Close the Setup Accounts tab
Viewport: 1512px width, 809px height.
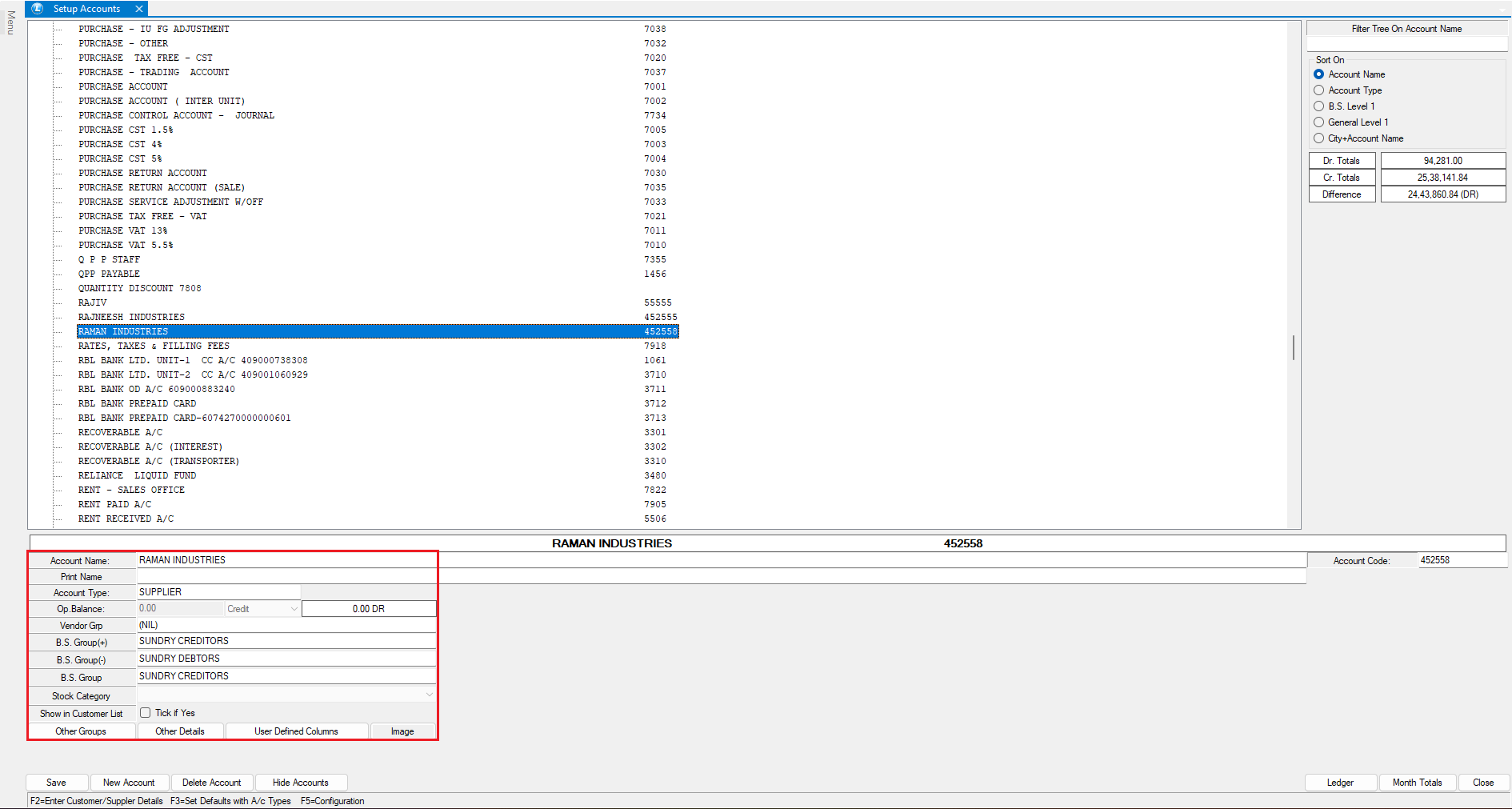pyautogui.click(x=139, y=9)
